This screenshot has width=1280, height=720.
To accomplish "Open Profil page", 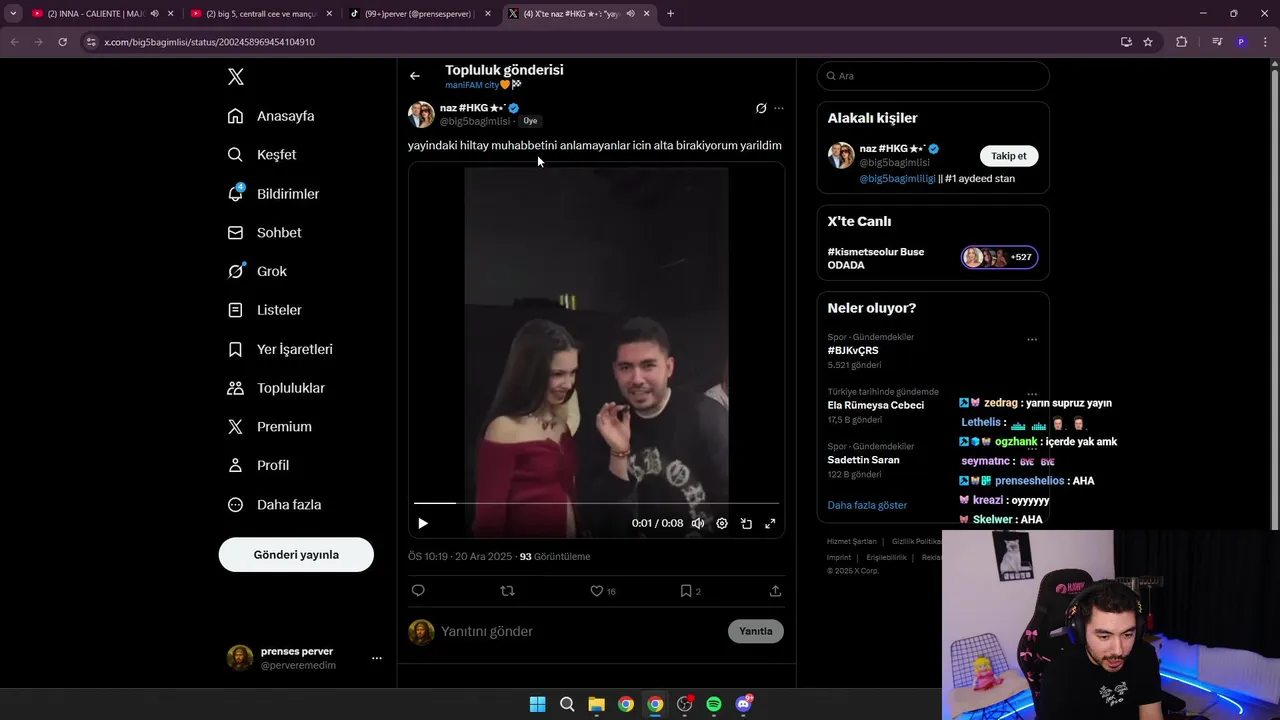I will [x=258, y=466].
